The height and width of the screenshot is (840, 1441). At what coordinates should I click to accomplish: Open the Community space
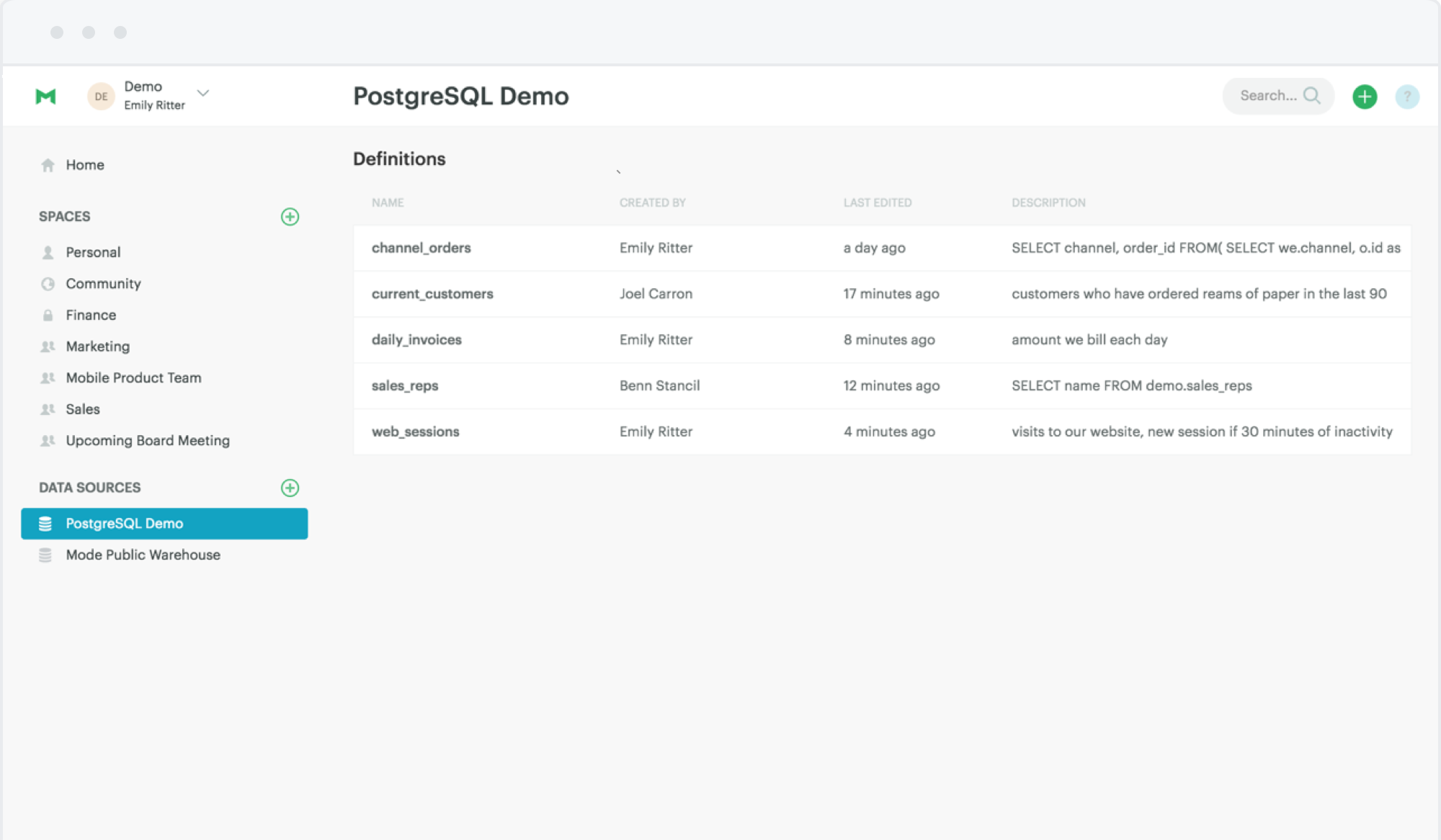103,284
